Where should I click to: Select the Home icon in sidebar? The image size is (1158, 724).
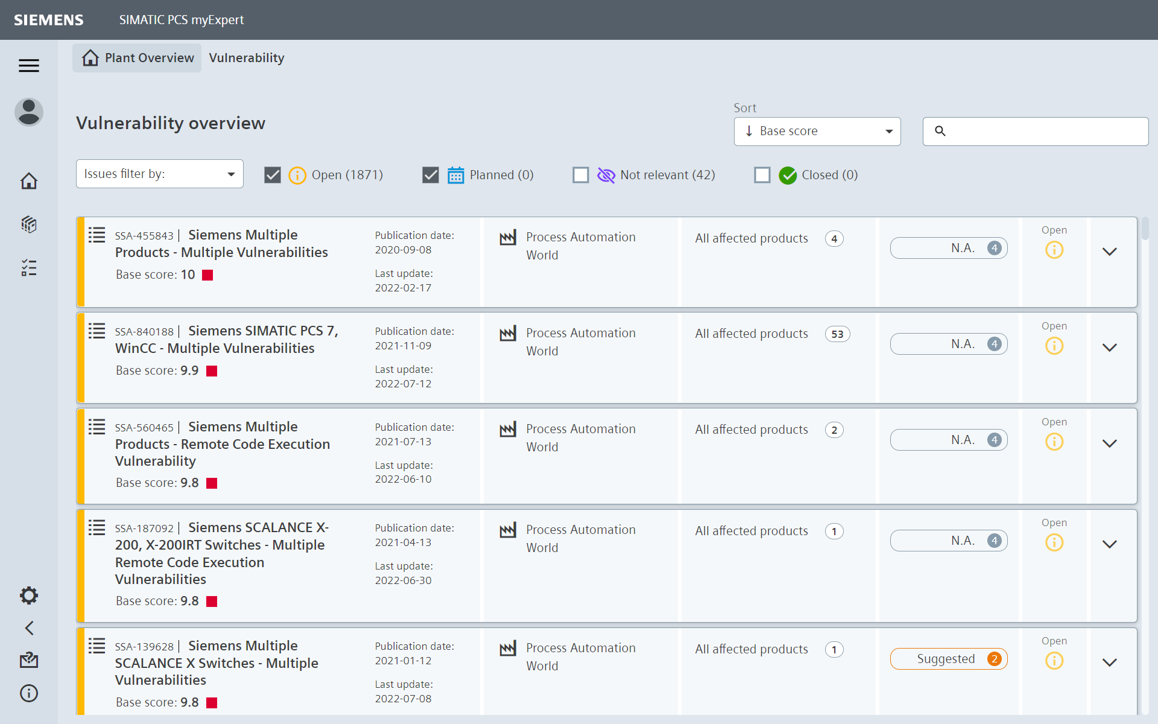(28, 180)
